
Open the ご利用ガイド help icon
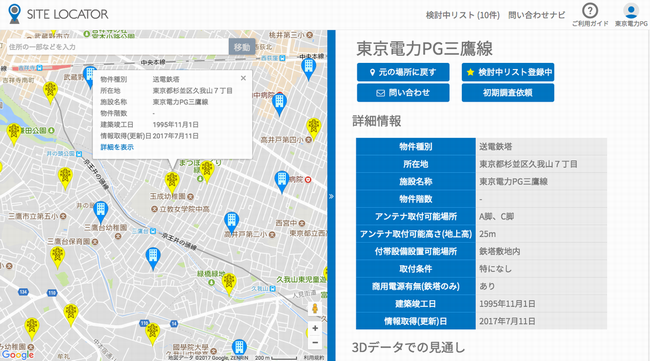click(x=590, y=11)
